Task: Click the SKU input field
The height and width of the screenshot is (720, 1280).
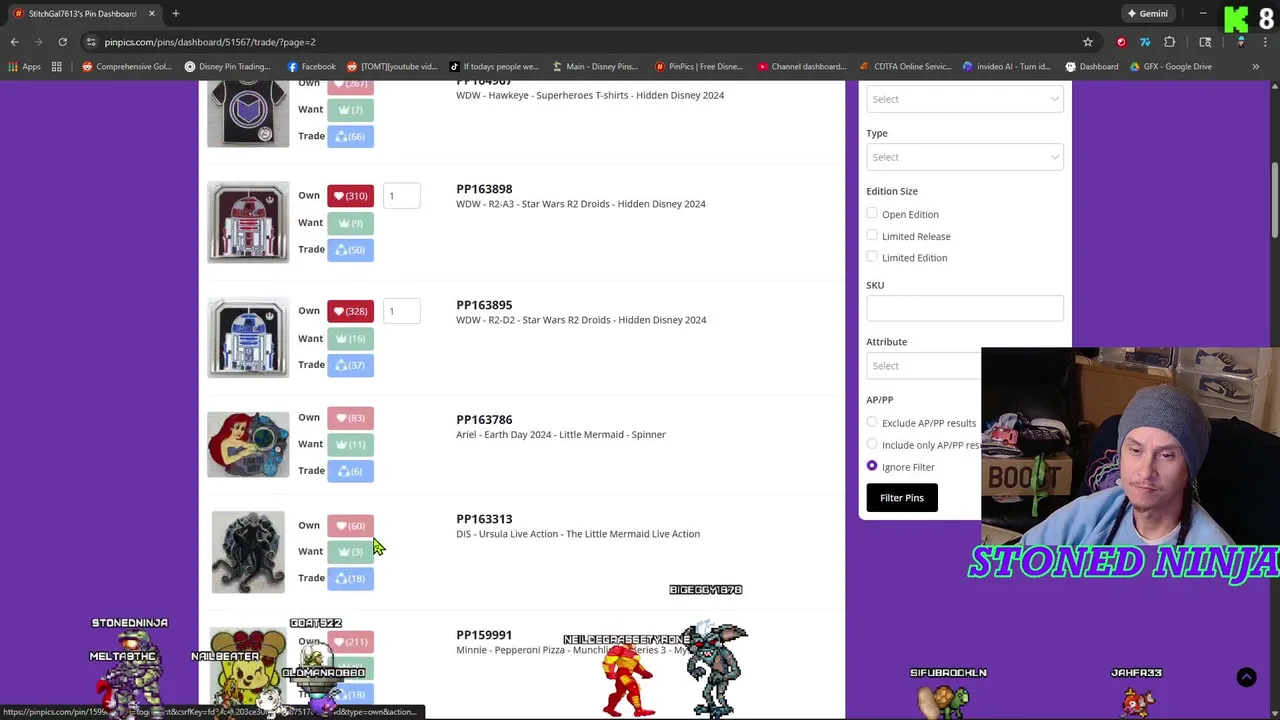Action: tap(964, 308)
